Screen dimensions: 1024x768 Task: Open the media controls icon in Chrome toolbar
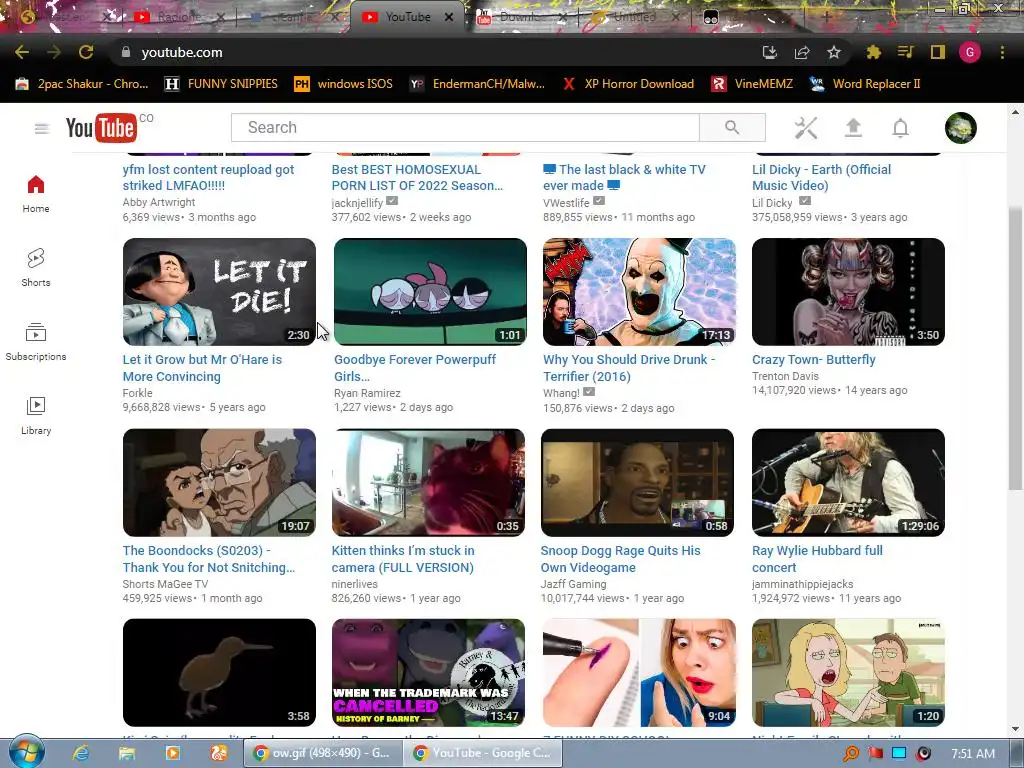(x=905, y=52)
